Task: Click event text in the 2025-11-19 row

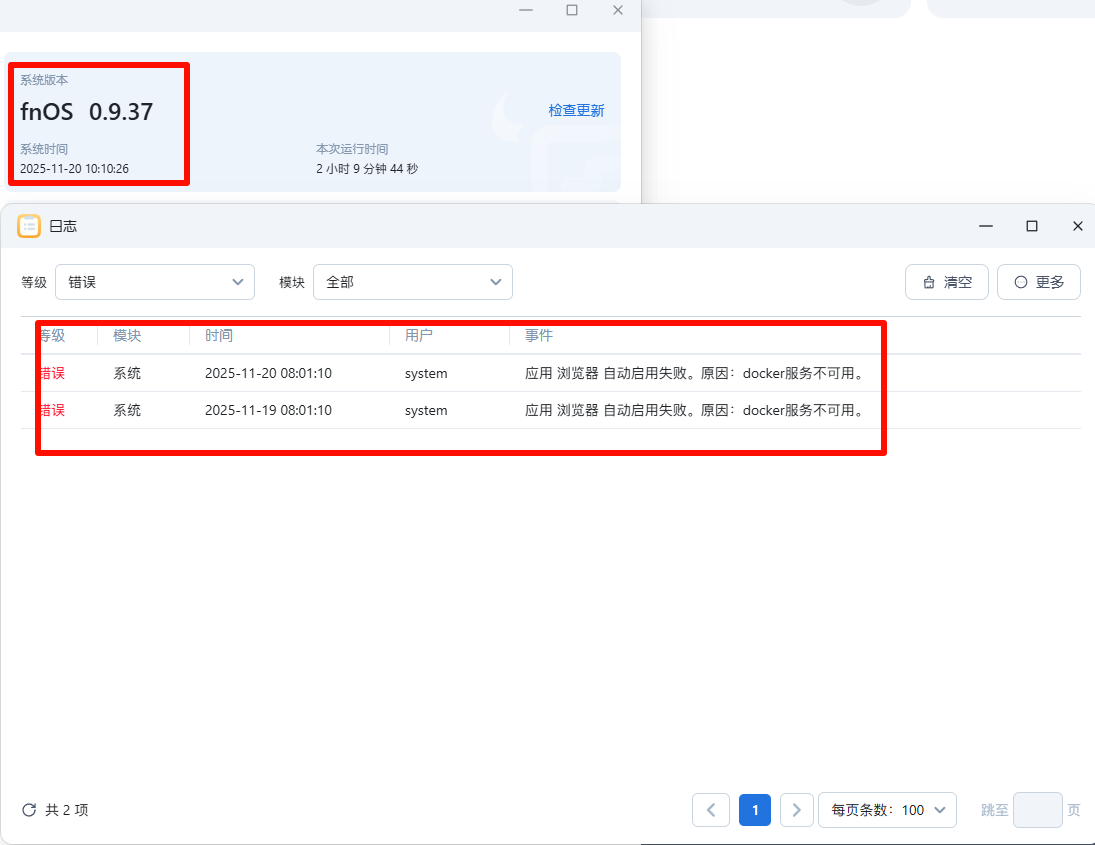Action: [x=696, y=410]
